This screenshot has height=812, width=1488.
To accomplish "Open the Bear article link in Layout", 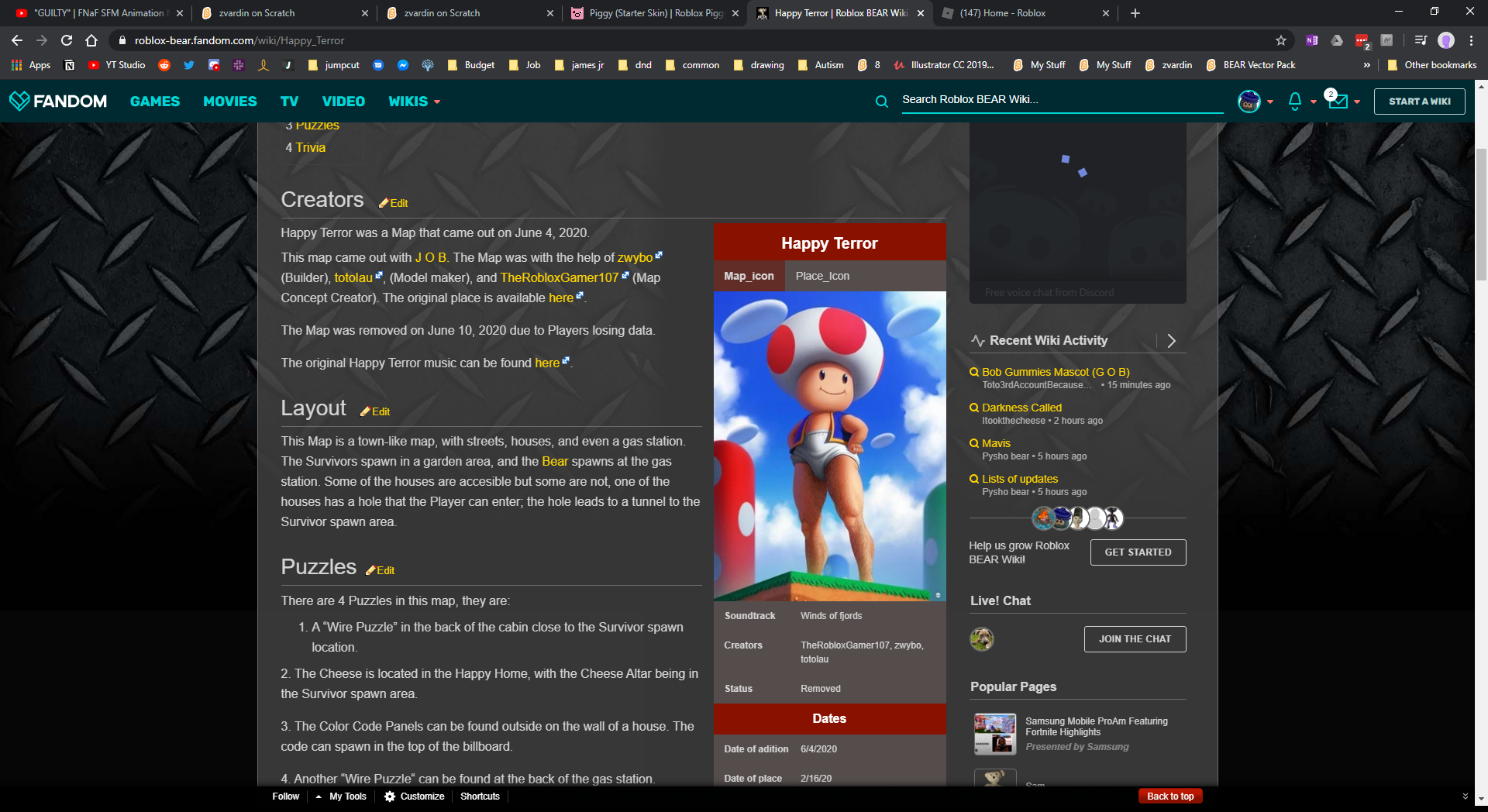I will (555, 461).
